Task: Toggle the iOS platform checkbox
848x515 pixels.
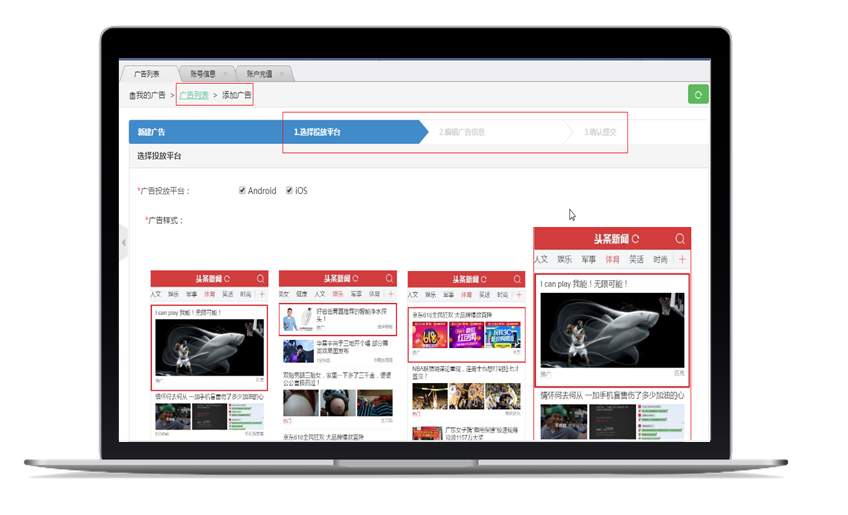Action: click(x=289, y=190)
